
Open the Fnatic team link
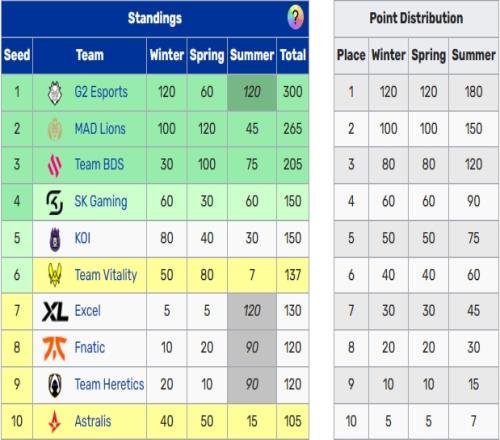[90, 348]
